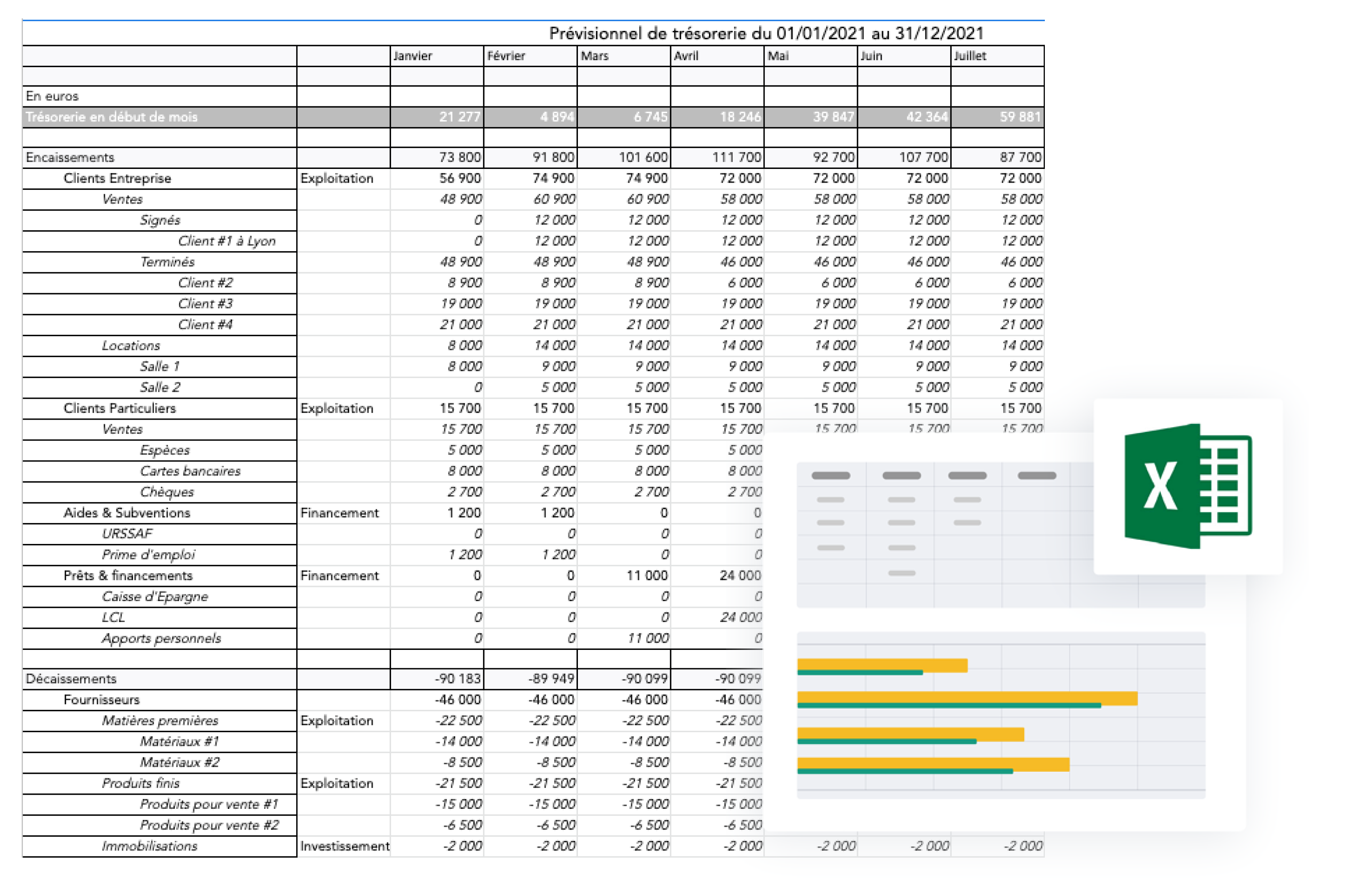Click the 'Salle 1' row label
The width and height of the screenshot is (1372, 891).
coord(160,367)
